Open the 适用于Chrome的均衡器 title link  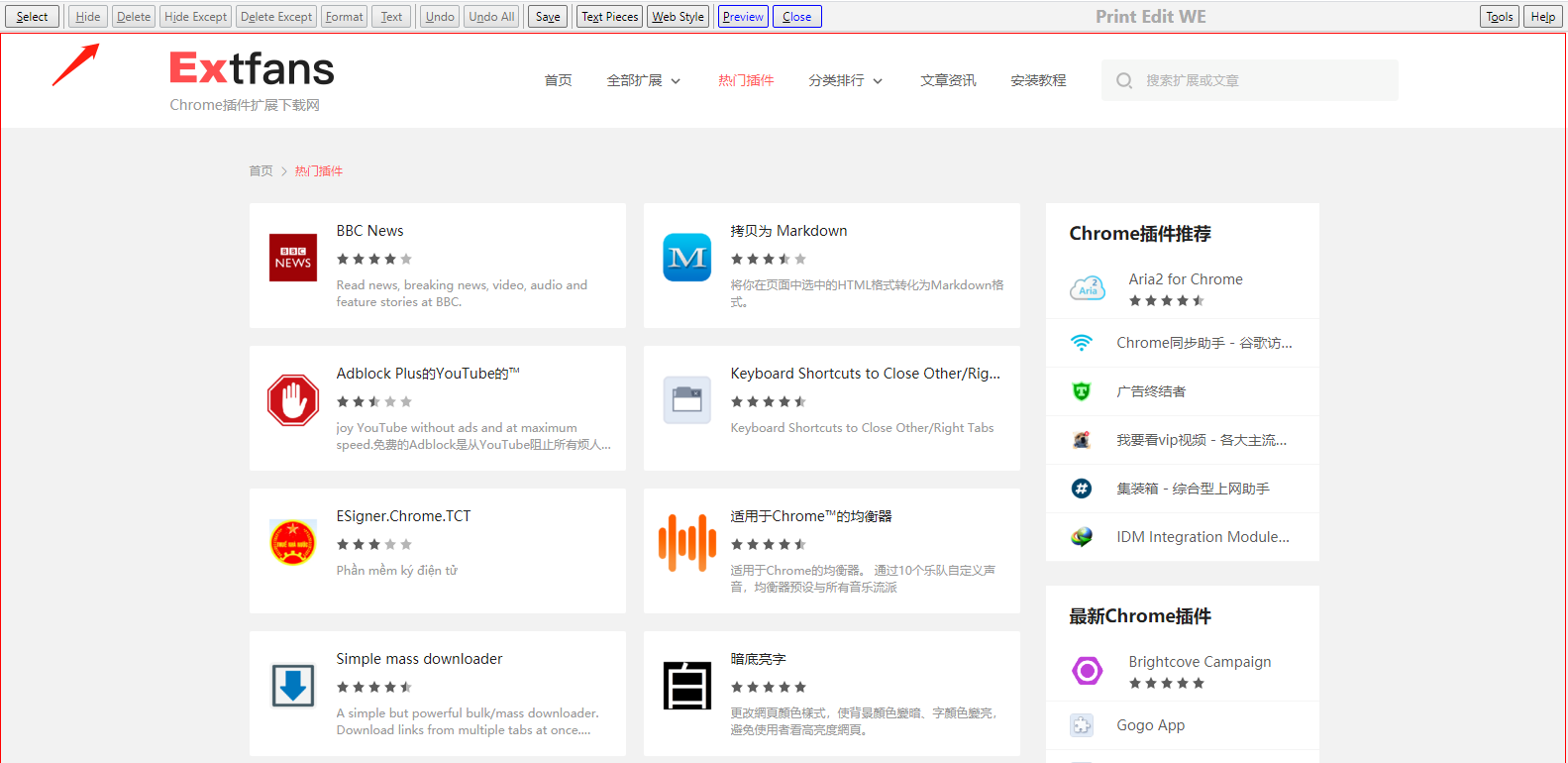tap(811, 516)
